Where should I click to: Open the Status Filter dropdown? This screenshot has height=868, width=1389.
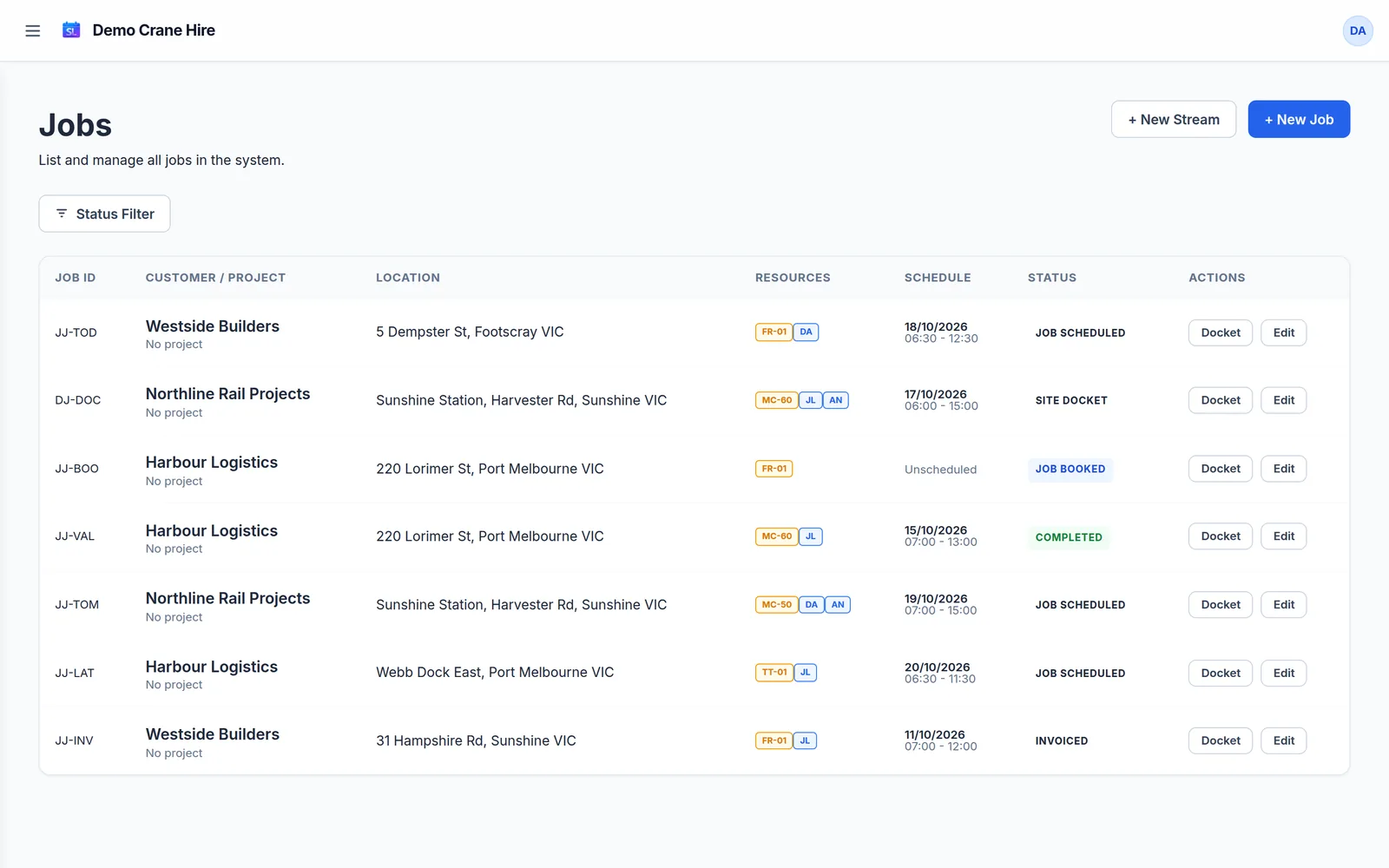coord(104,214)
